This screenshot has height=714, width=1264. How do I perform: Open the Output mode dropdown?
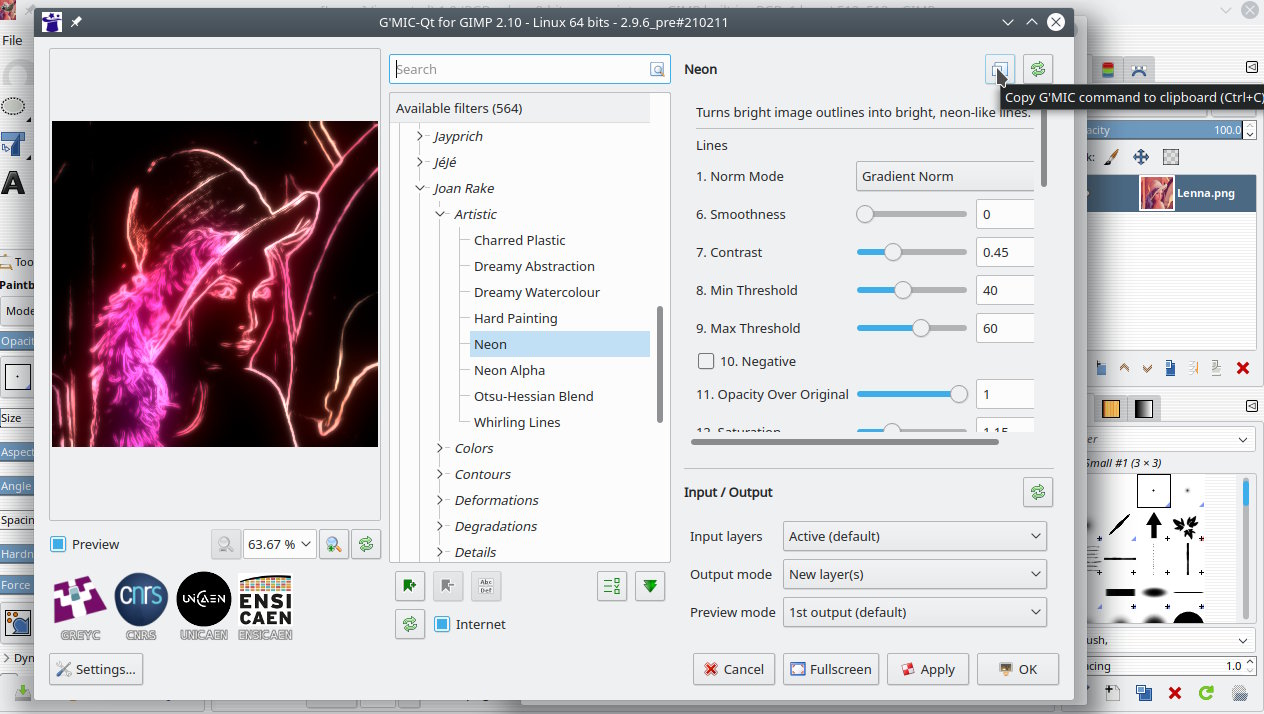tap(915, 574)
